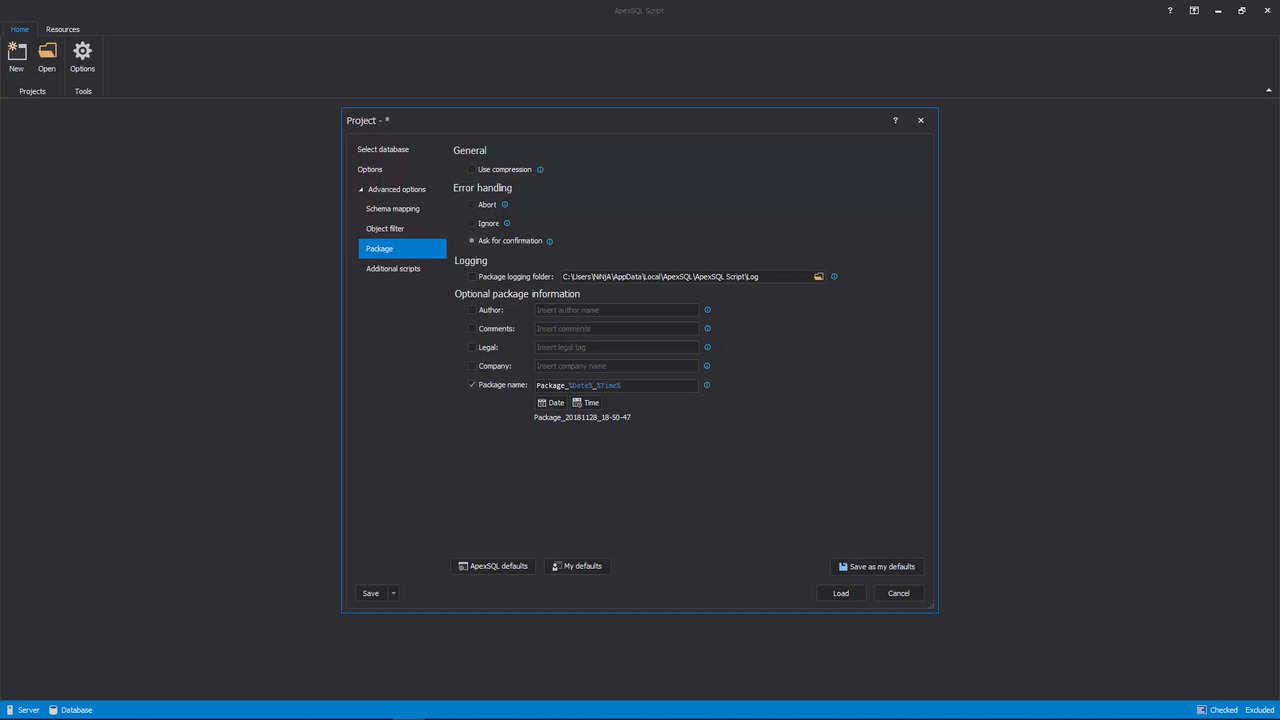This screenshot has width=1280, height=720.
Task: Click the Save as my defaults button
Action: [x=877, y=567]
